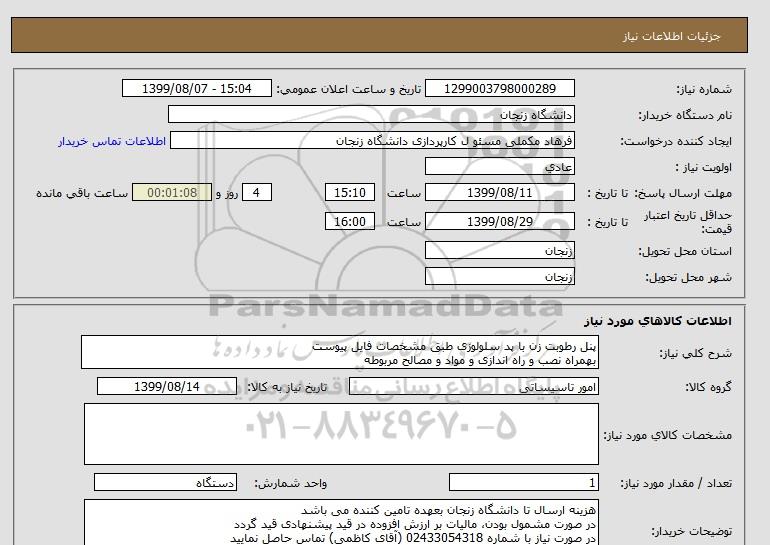Click the تاریخ نیاز به کالا label
770x545 pixels.
(287, 387)
